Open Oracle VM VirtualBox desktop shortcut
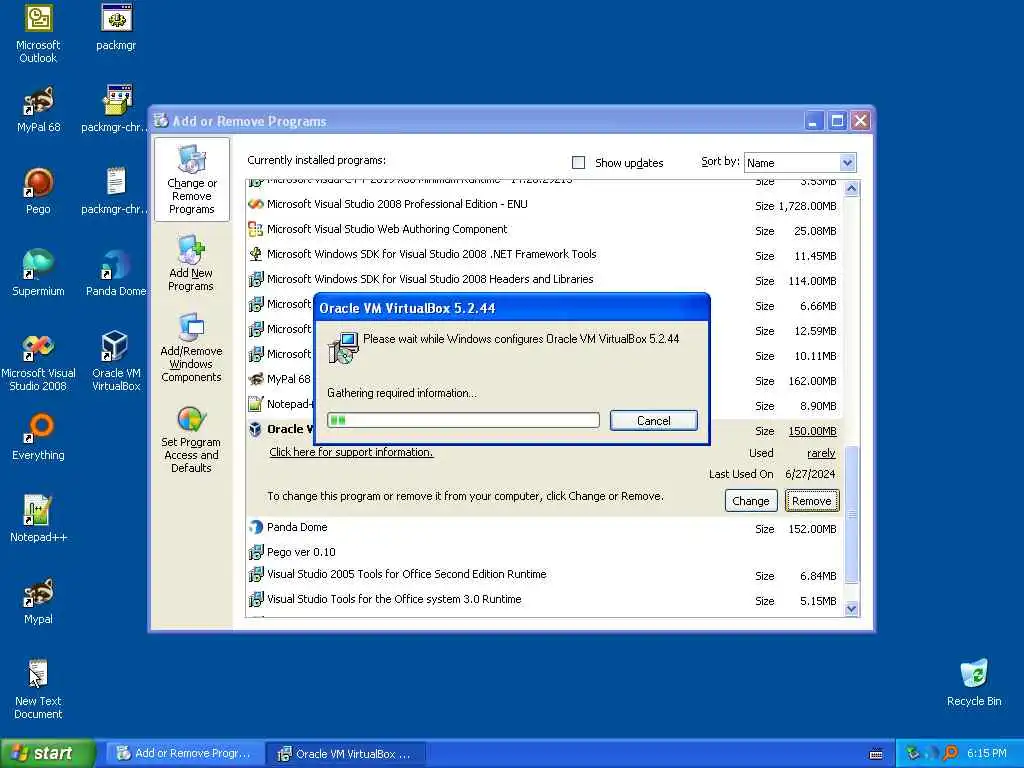This screenshot has width=1024, height=768. [x=116, y=362]
